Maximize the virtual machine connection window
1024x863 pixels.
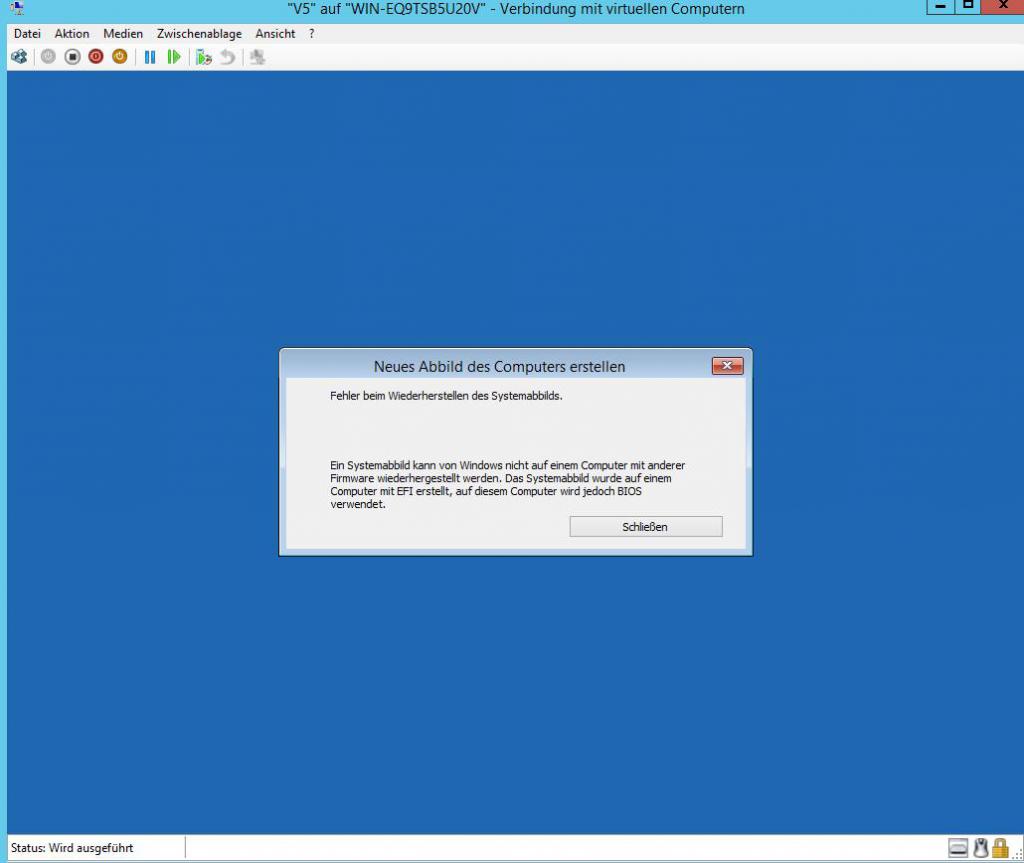click(x=968, y=7)
